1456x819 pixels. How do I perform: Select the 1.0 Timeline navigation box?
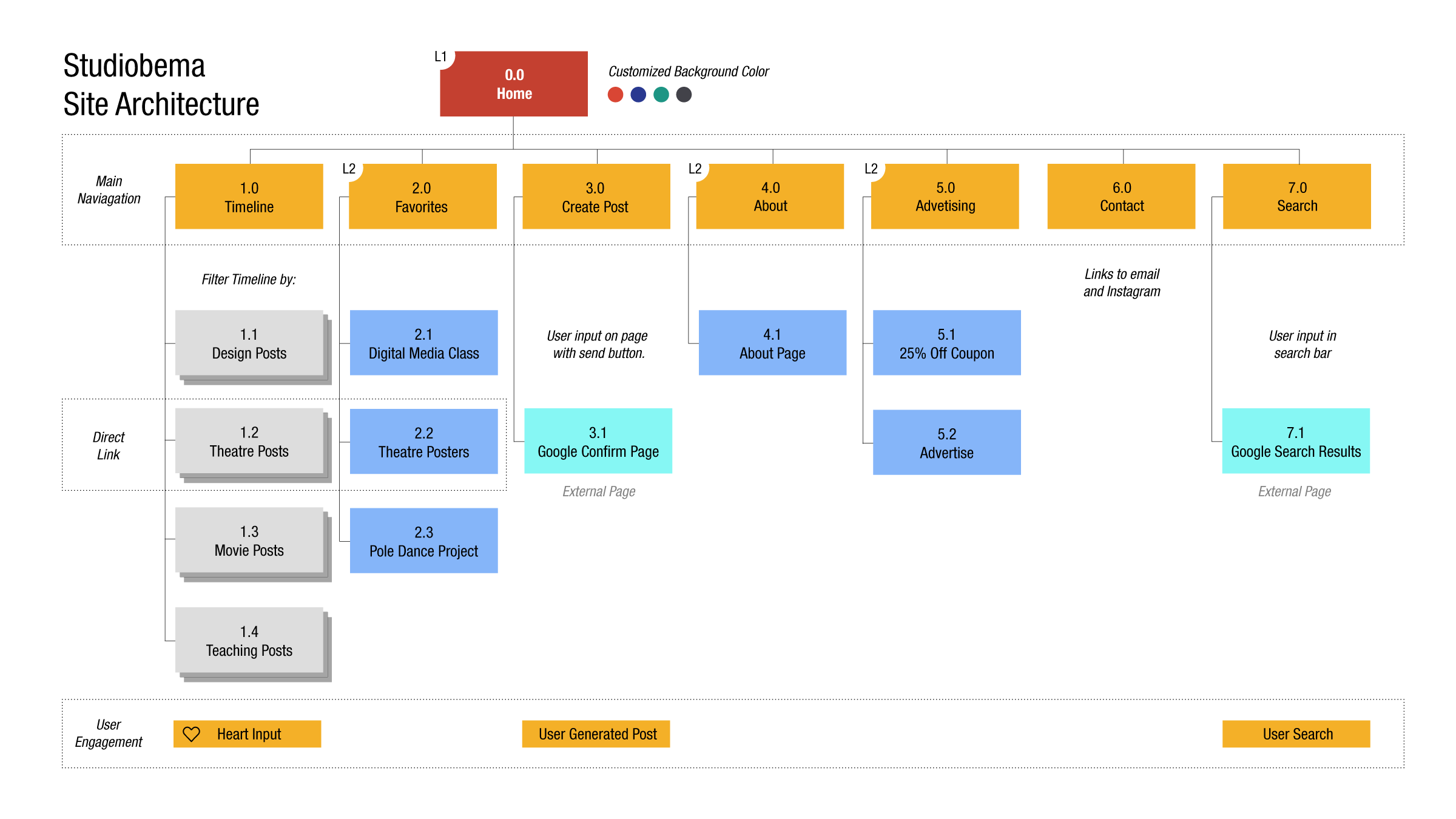249,196
